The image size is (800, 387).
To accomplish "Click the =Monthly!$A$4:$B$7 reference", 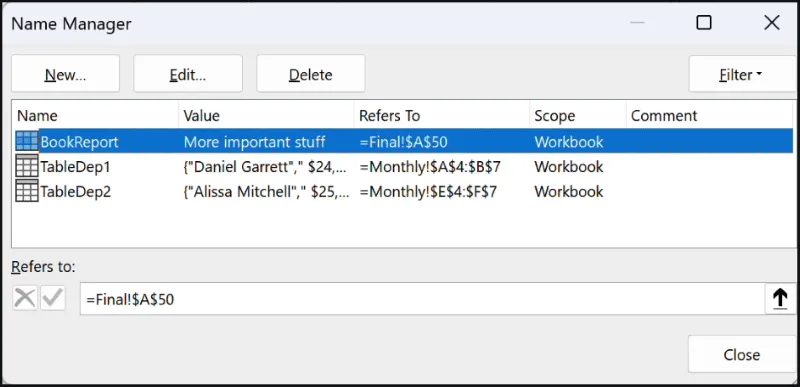I will [430, 167].
